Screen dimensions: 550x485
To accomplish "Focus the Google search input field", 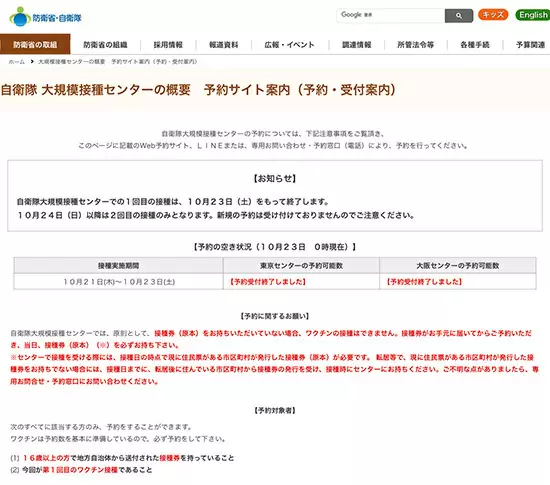I will 391,15.
